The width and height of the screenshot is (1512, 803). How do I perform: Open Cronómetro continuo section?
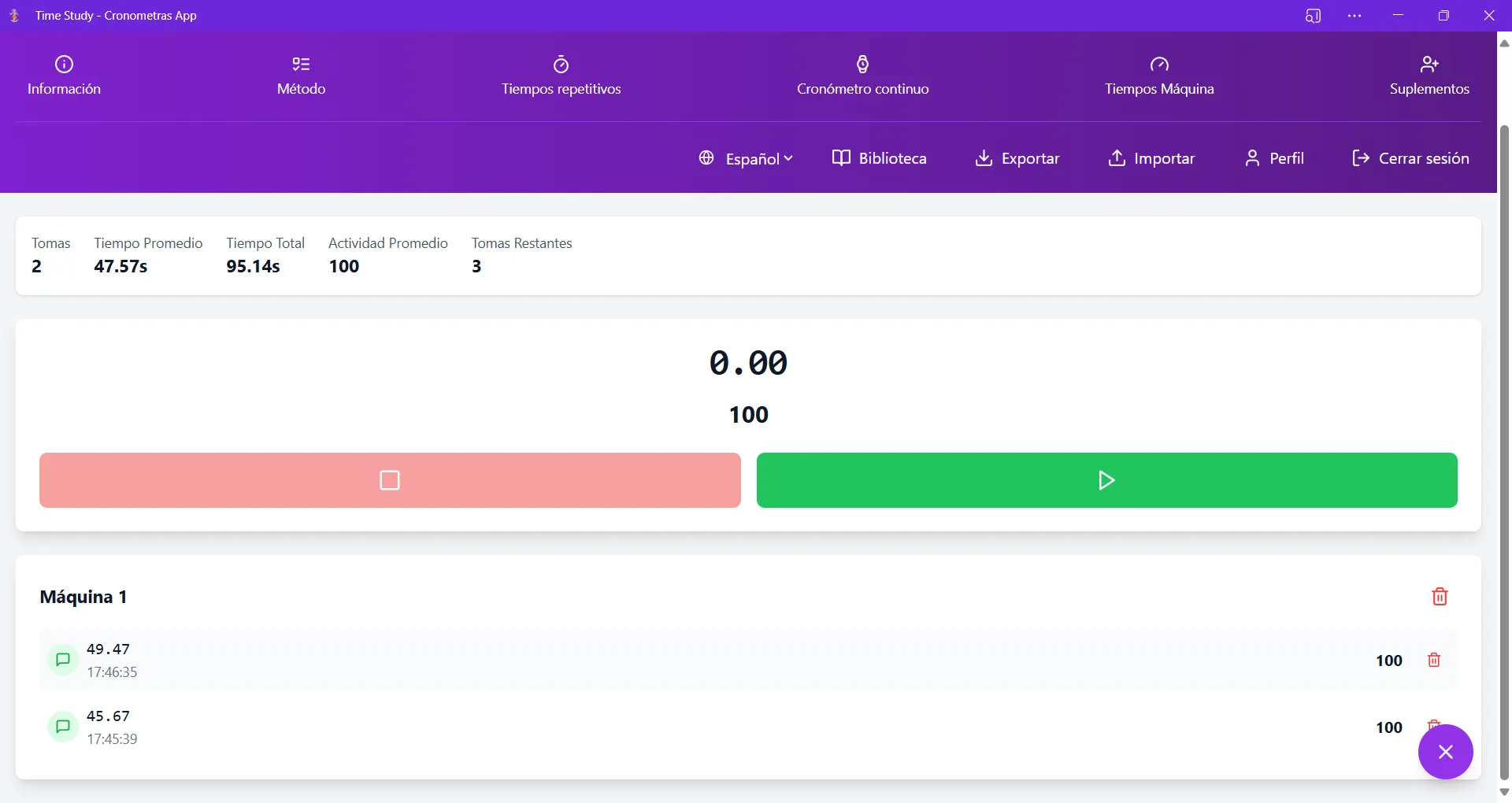coord(862,76)
